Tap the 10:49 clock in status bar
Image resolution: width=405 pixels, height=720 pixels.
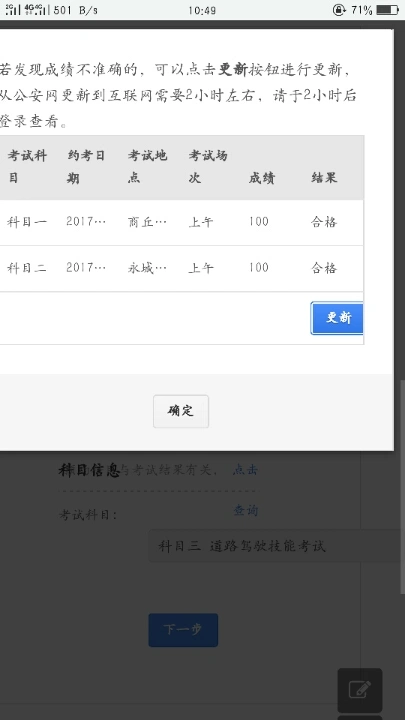coord(202,10)
